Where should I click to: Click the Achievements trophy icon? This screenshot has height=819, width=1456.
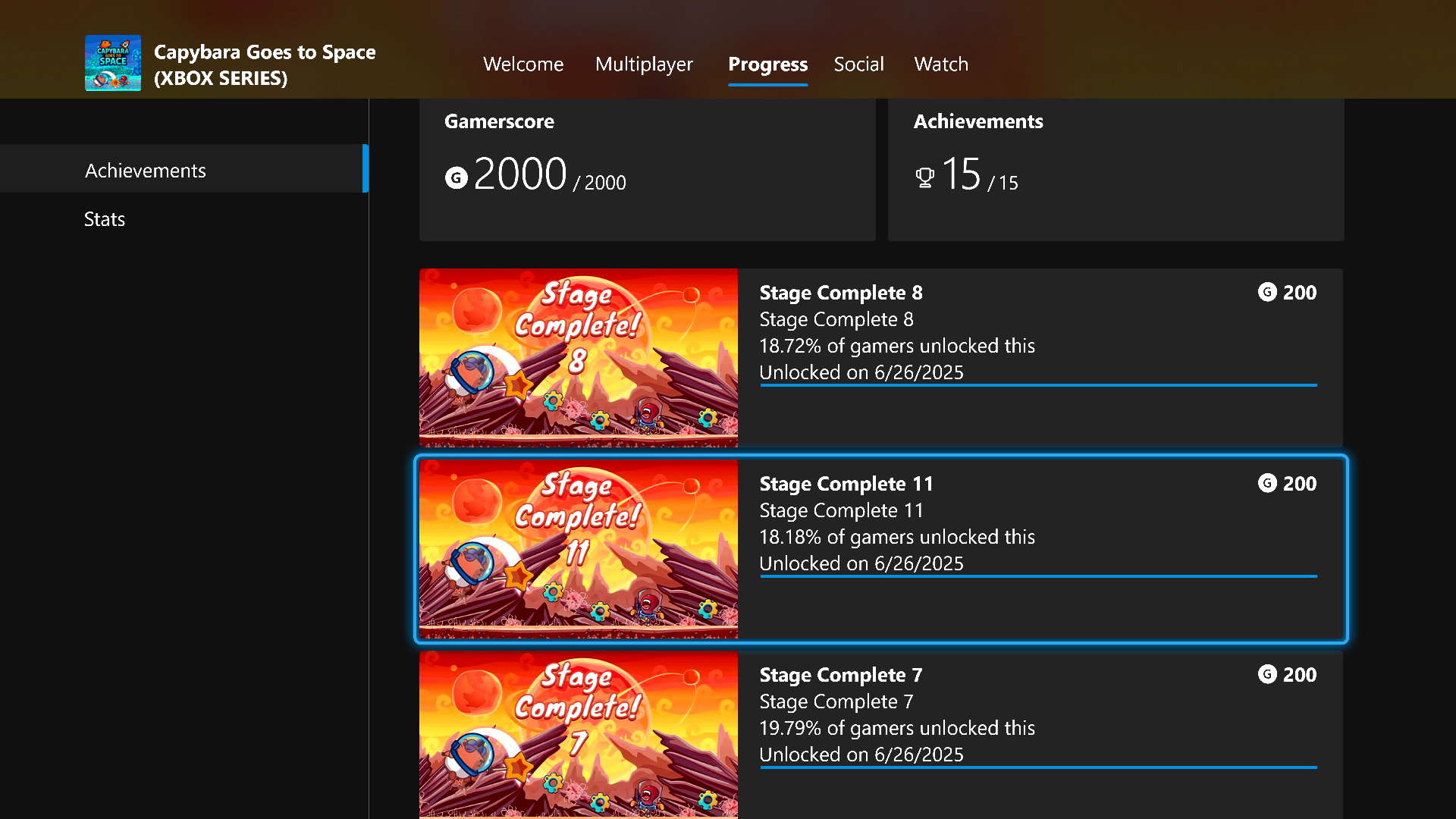[x=924, y=178]
